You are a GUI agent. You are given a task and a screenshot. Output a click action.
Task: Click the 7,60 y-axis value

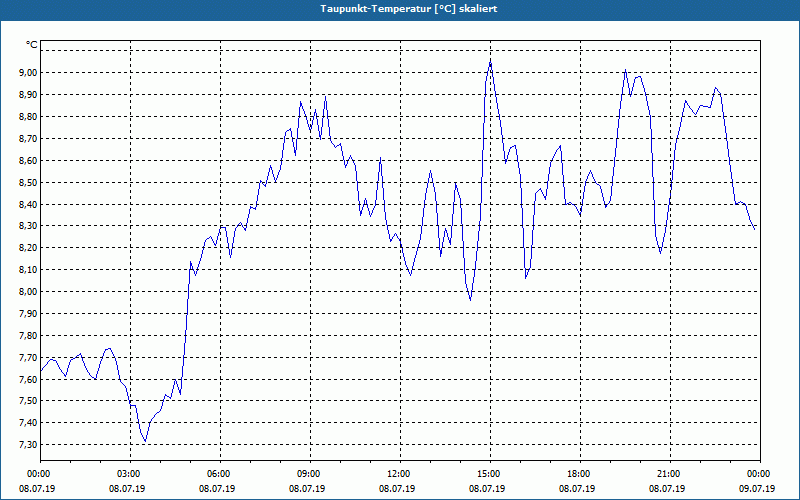pyautogui.click(x=29, y=379)
